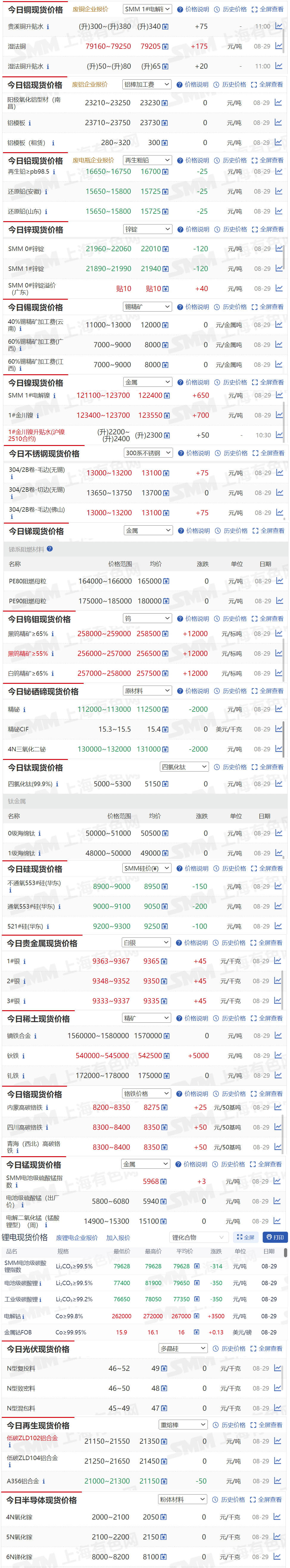
Task: Open trend chart icon for 湿法铜 row
Action: point(278,46)
